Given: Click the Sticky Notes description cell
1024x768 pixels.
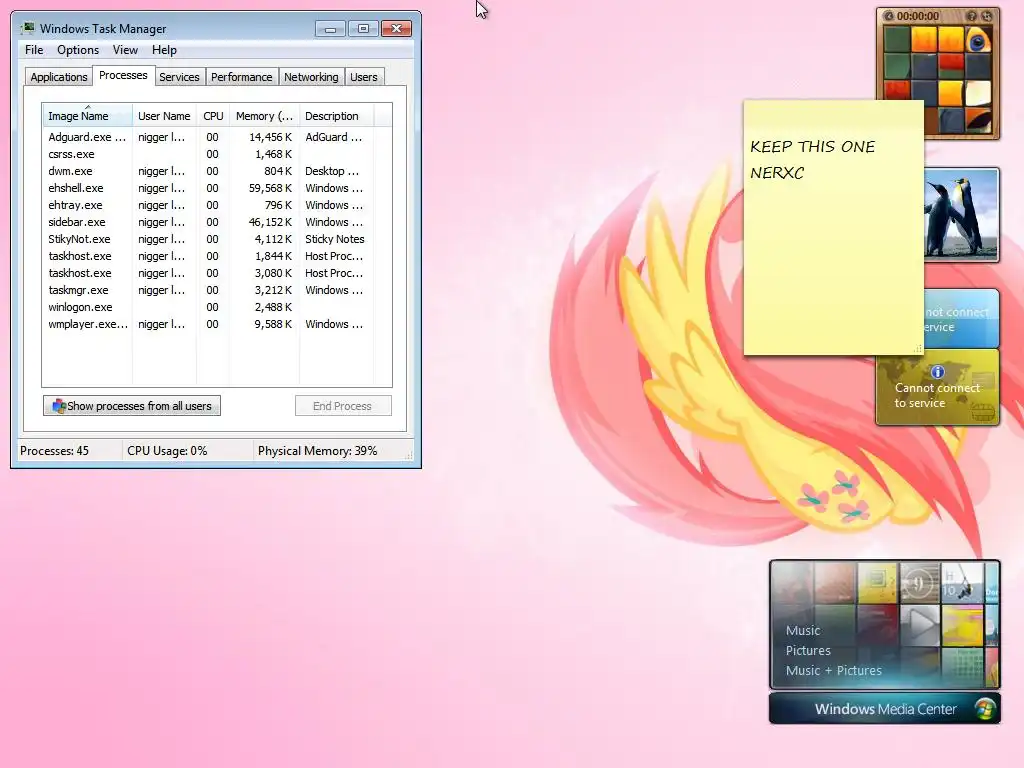Looking at the screenshot, I should click(x=334, y=239).
